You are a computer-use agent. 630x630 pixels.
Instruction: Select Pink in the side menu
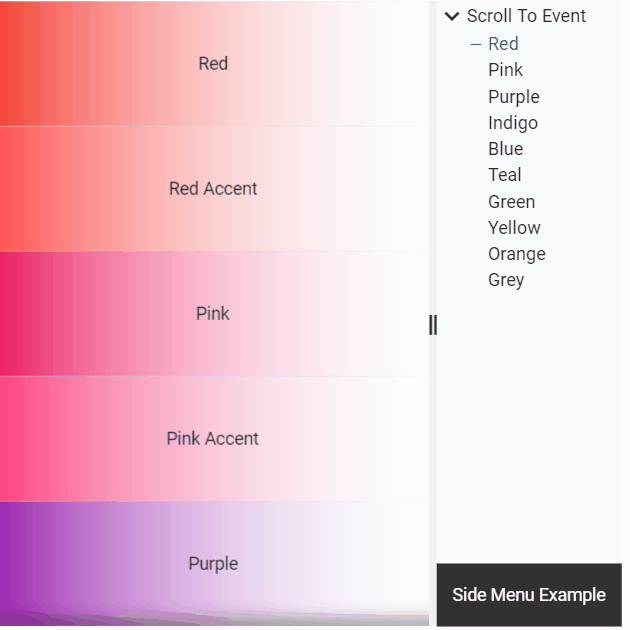505,70
